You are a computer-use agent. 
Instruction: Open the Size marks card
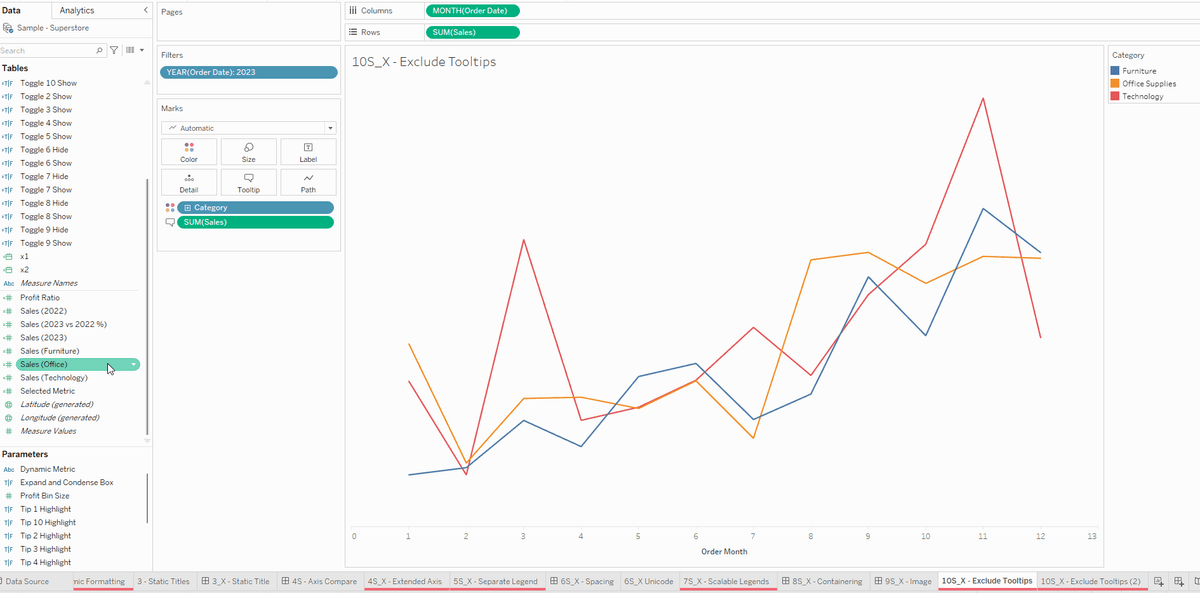[248, 152]
